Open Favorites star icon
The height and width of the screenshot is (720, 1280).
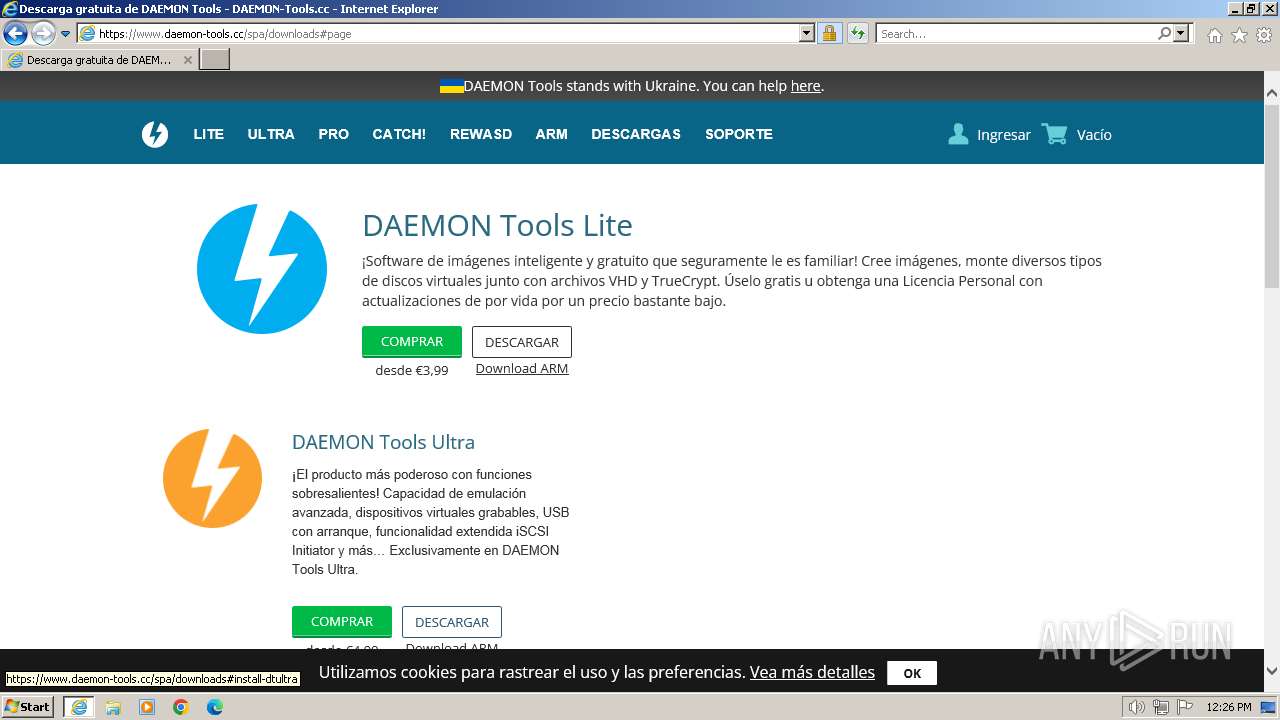[1239, 35]
